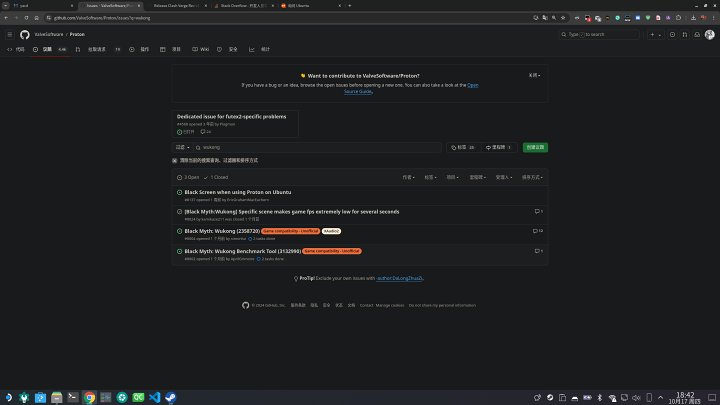
Task: Click the green new issue button
Action: click(534, 147)
